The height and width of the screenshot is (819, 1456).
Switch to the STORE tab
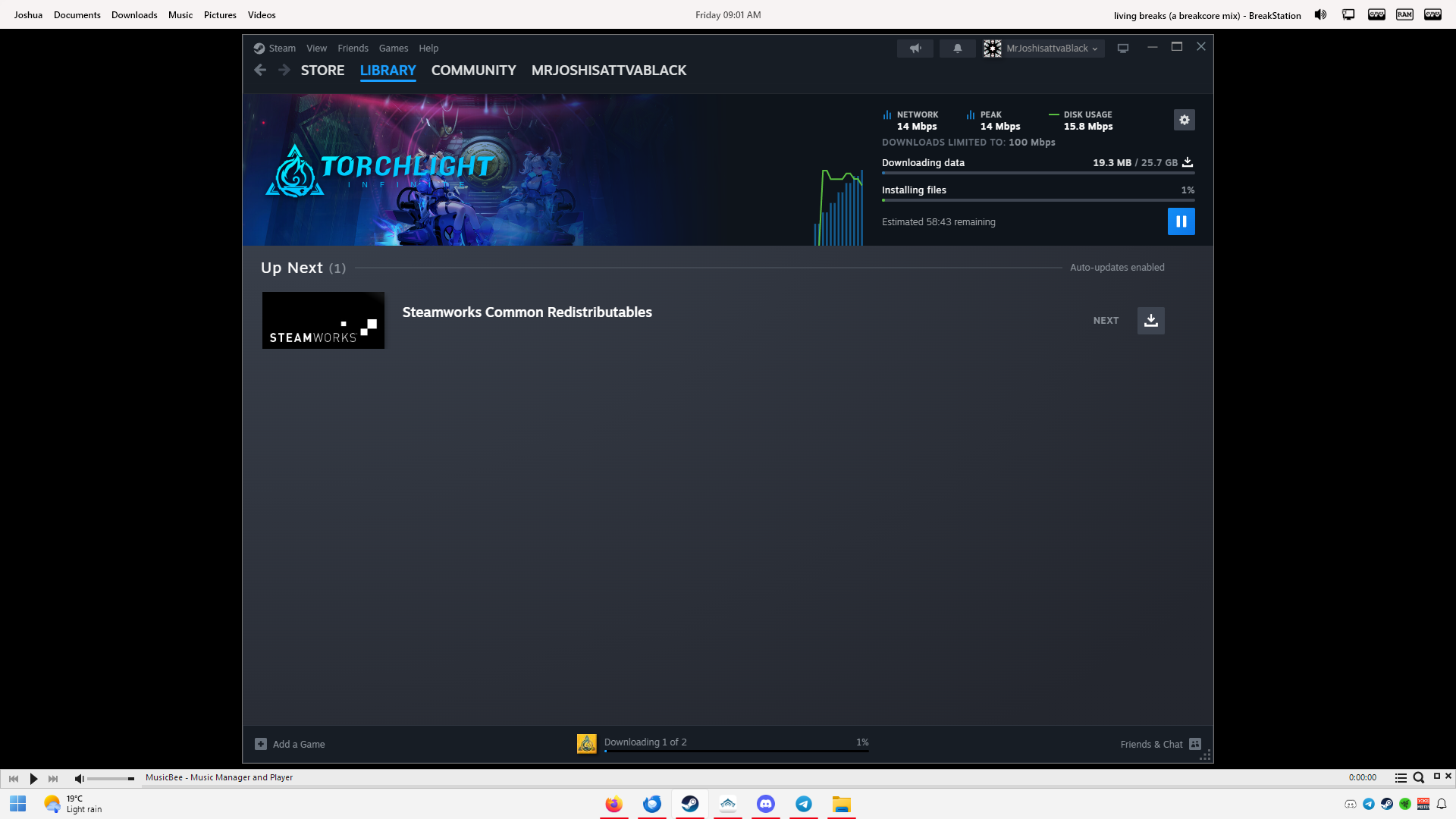[x=322, y=70]
